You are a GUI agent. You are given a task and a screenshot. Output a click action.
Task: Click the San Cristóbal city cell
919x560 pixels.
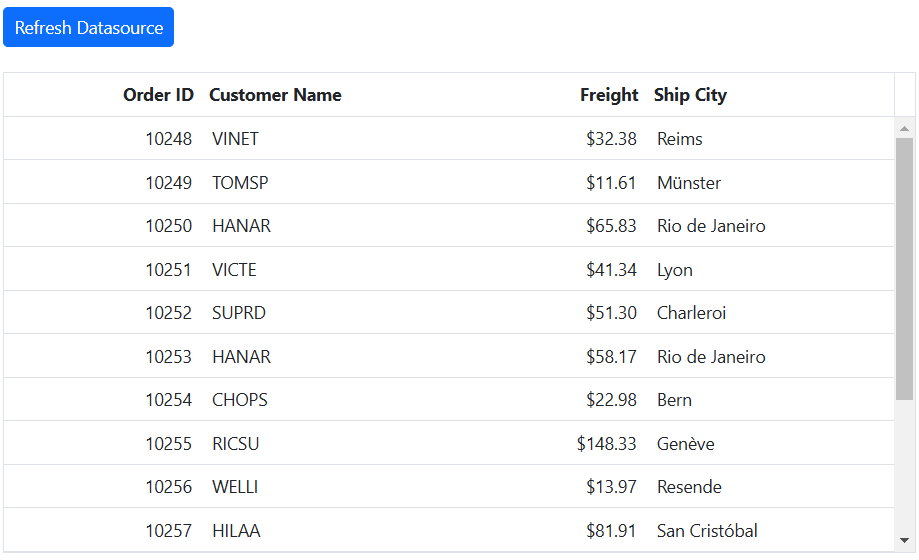tap(707, 531)
